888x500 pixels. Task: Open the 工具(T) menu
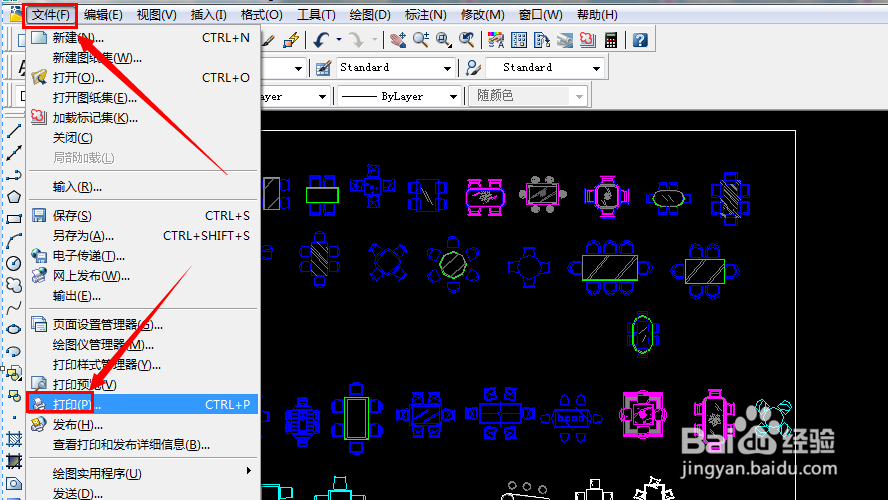point(316,15)
